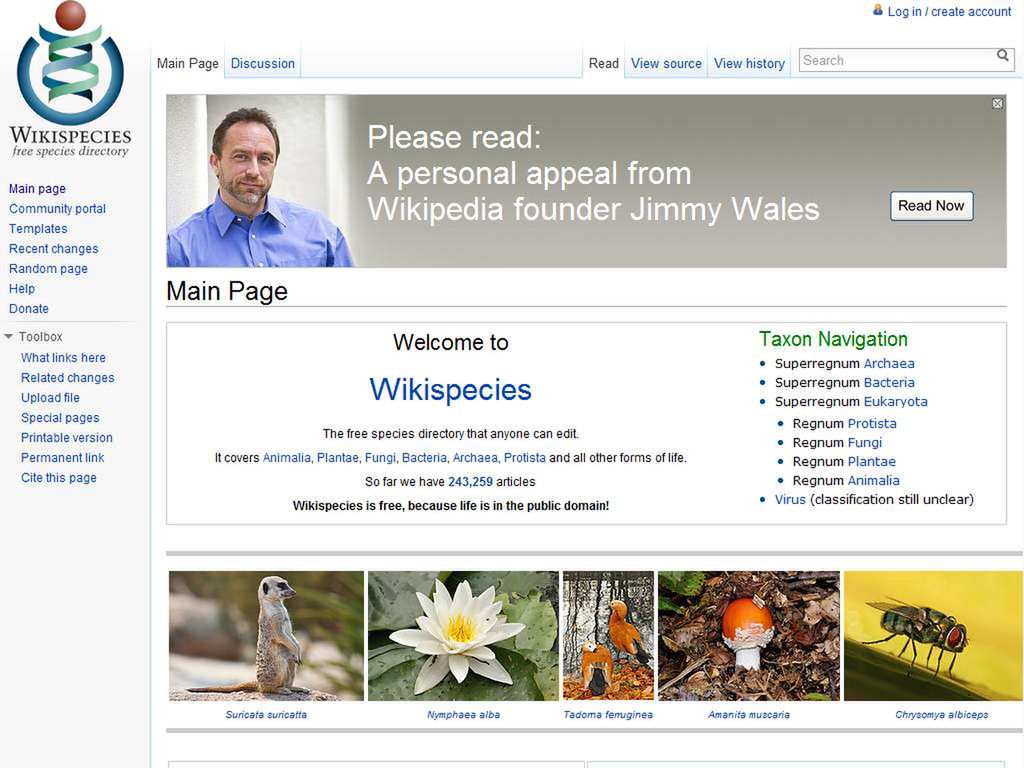Open Regnum Fungi link
This screenshot has width=1024, height=768.
(x=865, y=443)
